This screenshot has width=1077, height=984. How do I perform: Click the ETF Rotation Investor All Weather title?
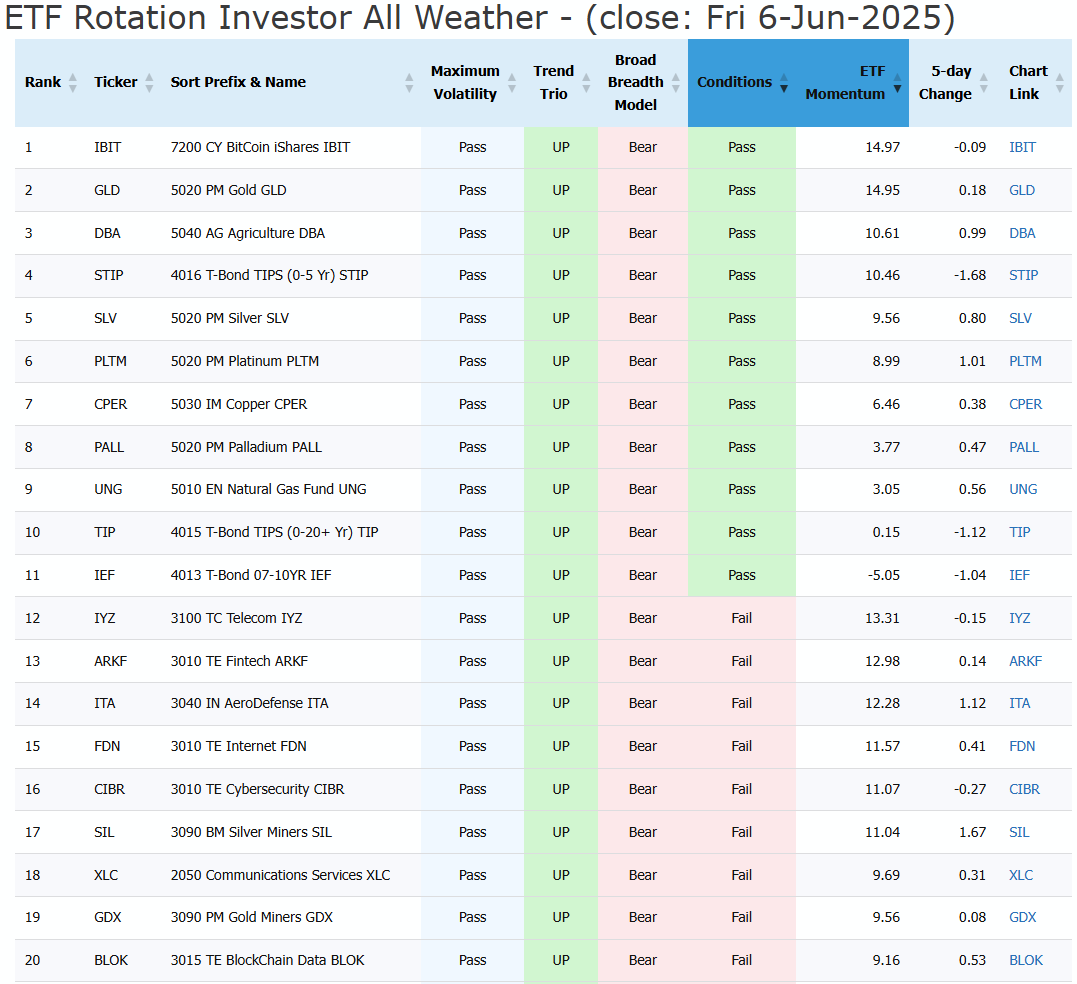[x=480, y=17]
